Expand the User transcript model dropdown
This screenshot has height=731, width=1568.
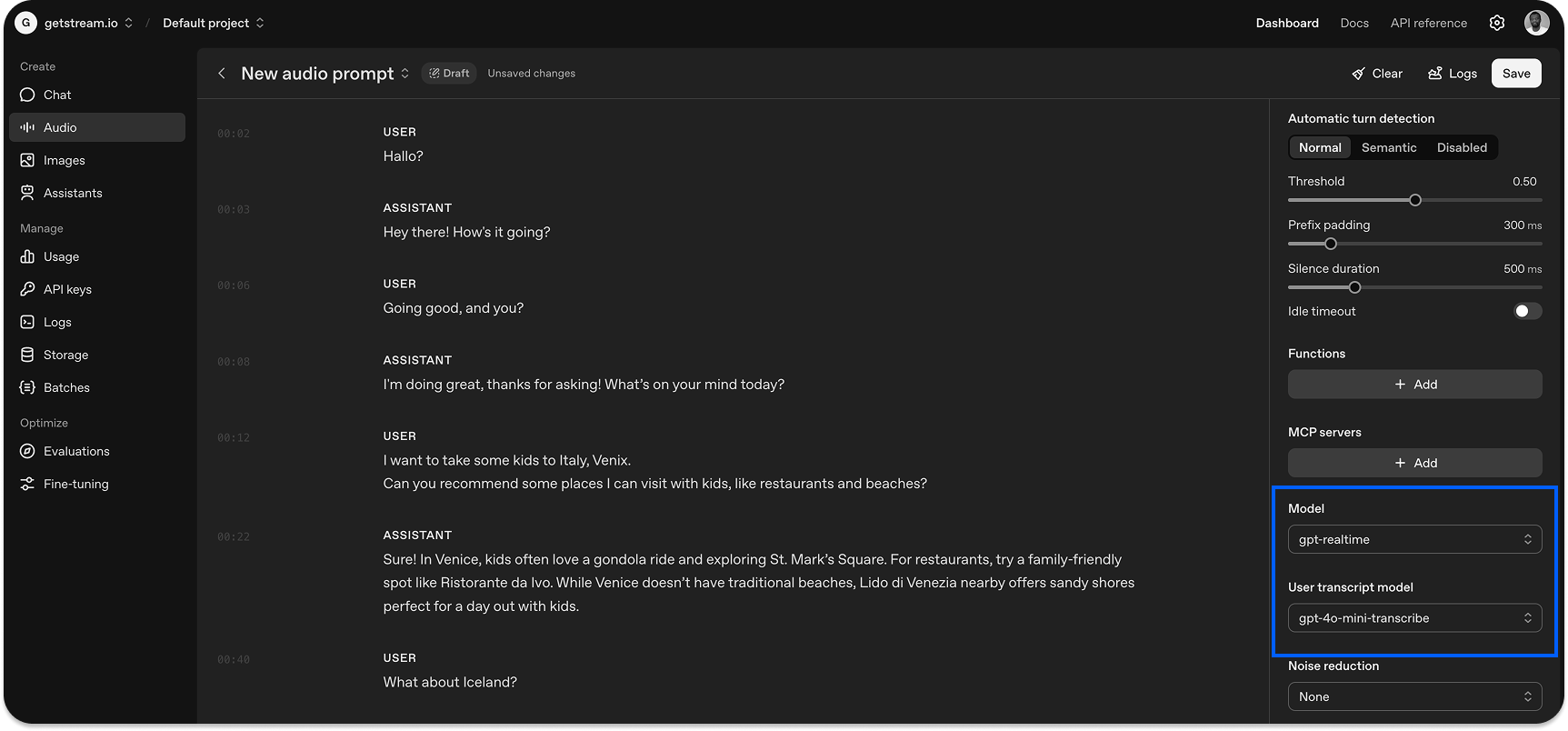(1414, 618)
